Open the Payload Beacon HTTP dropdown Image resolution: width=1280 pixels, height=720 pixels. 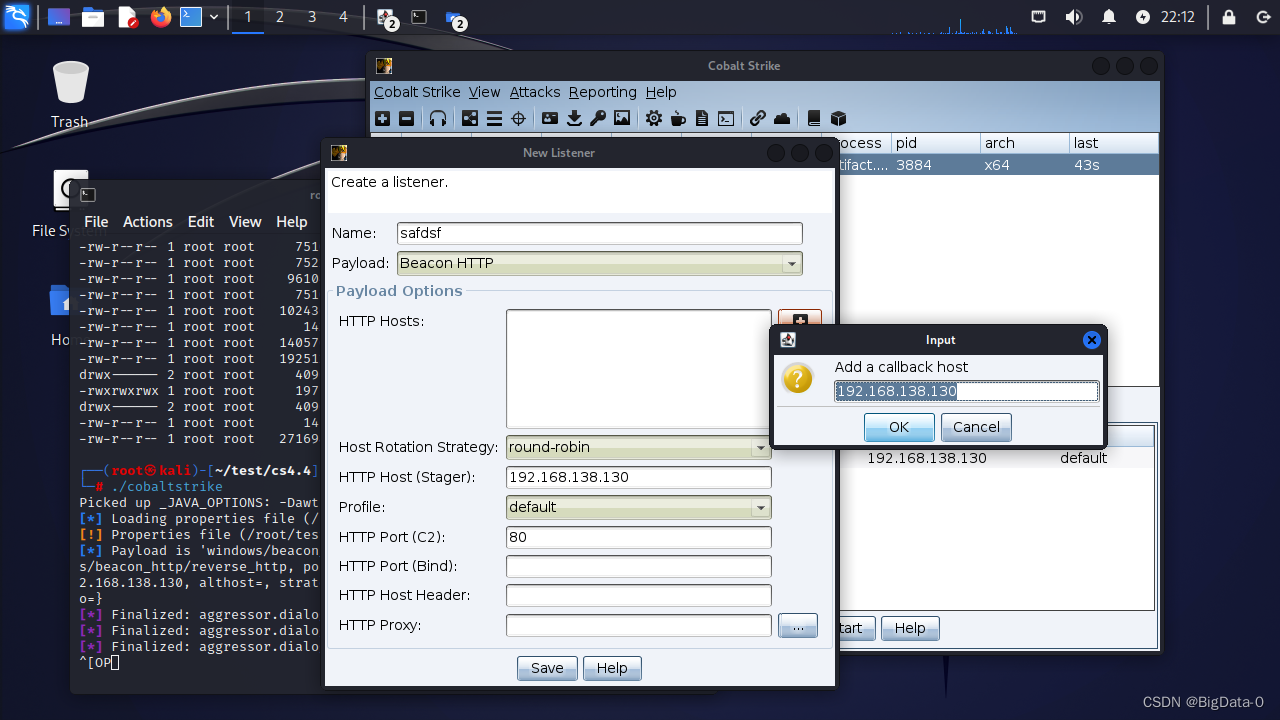point(600,263)
